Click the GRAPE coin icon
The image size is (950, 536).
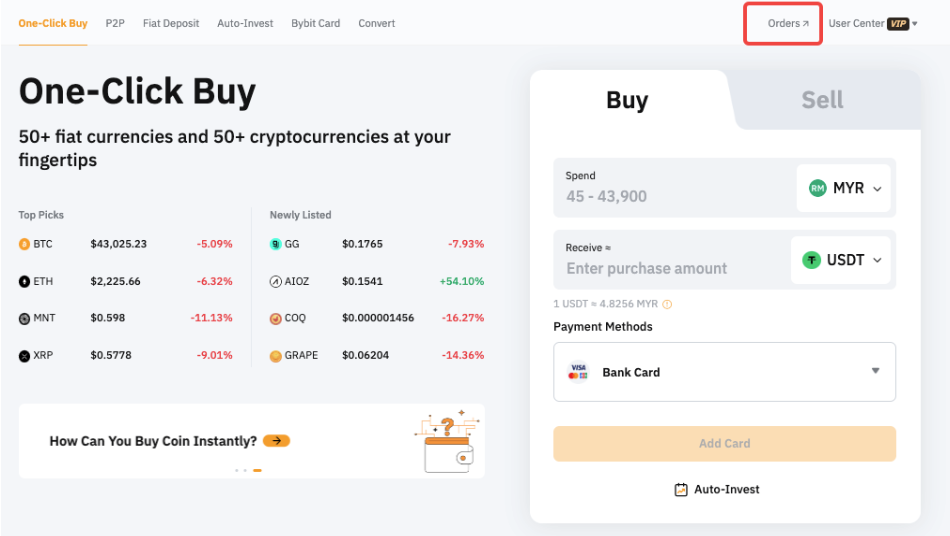[x=276, y=356]
